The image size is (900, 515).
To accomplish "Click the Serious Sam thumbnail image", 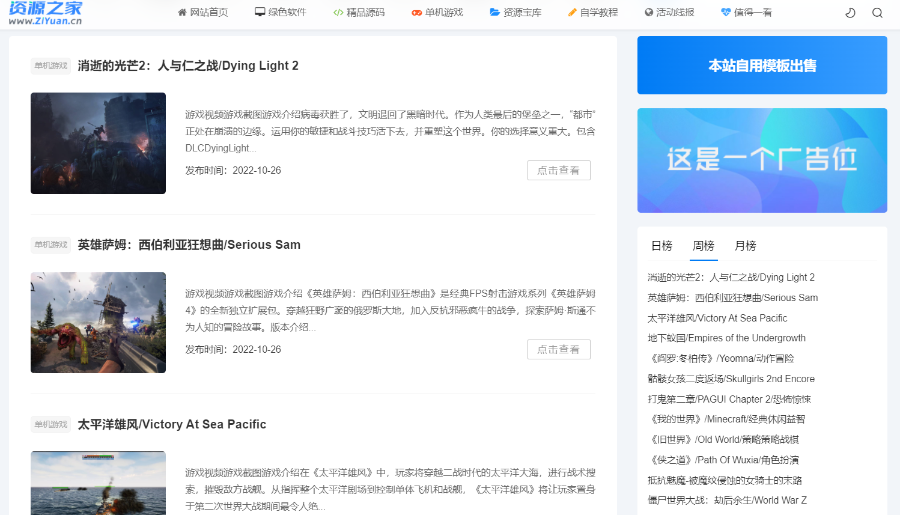I will click(x=98, y=322).
